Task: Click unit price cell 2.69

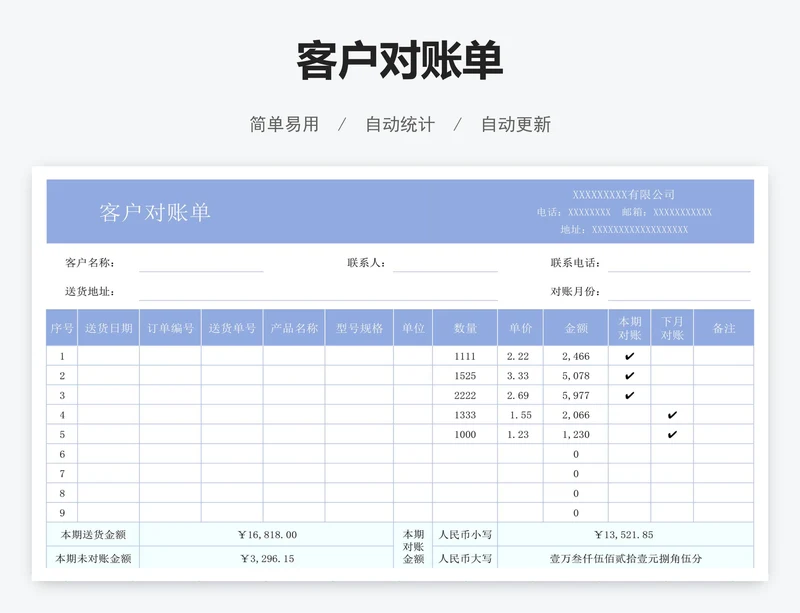Action: click(520, 395)
